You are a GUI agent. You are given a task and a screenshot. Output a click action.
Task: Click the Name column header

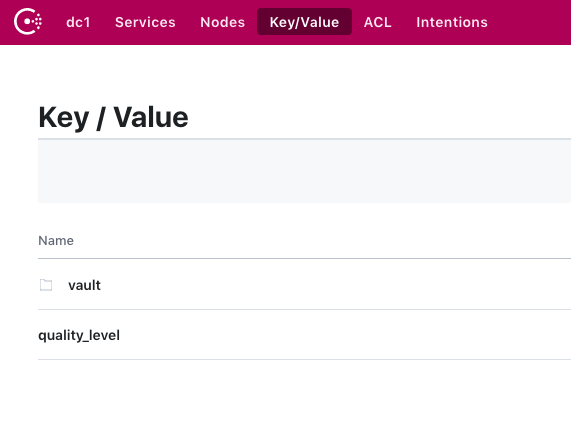pyautogui.click(x=56, y=241)
